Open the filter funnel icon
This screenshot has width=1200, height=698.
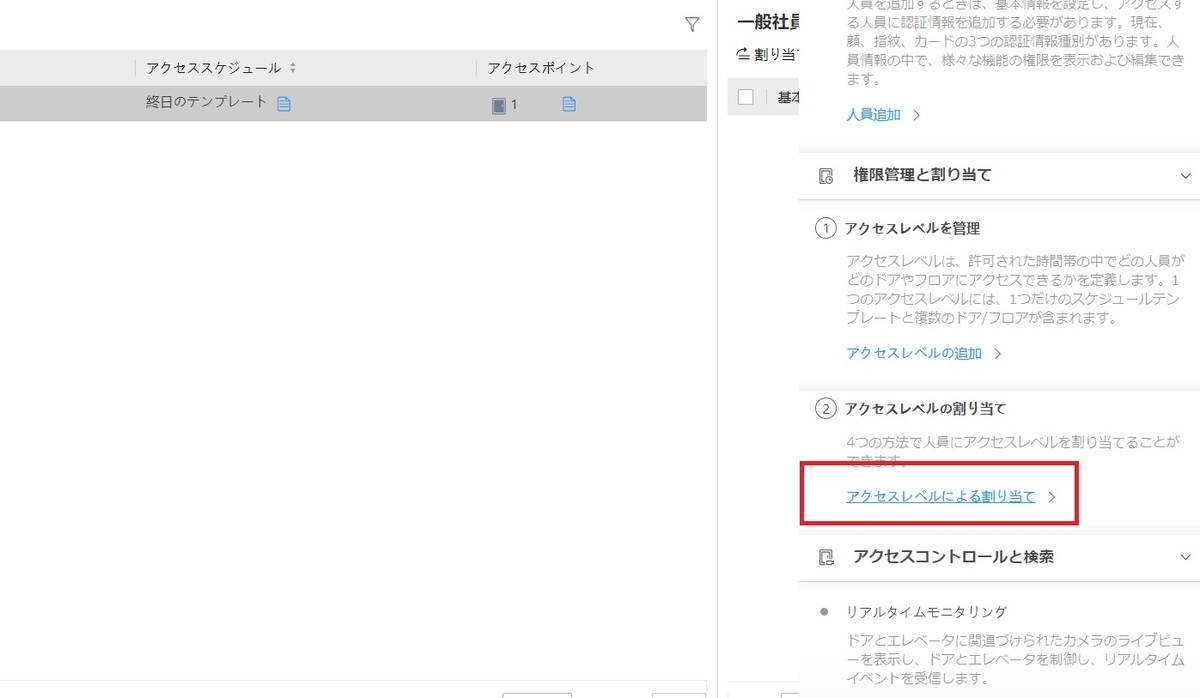tap(691, 25)
